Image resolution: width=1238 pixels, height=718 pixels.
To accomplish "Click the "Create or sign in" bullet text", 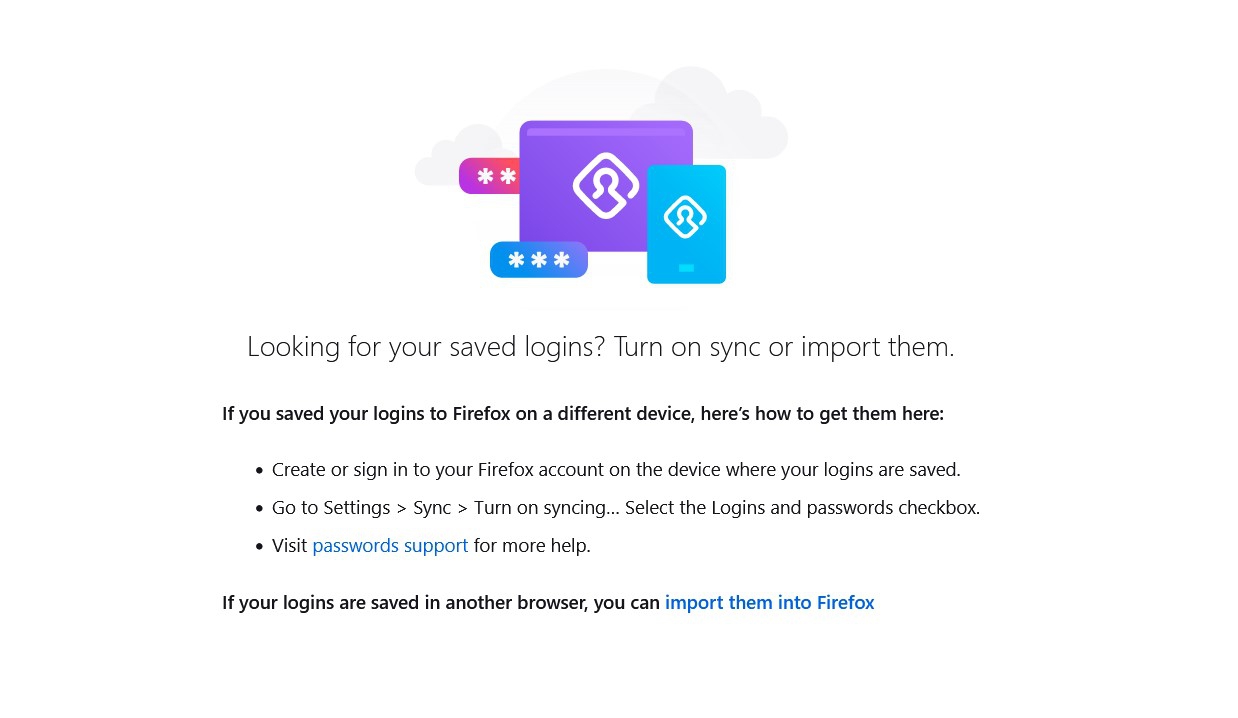I will point(615,470).
